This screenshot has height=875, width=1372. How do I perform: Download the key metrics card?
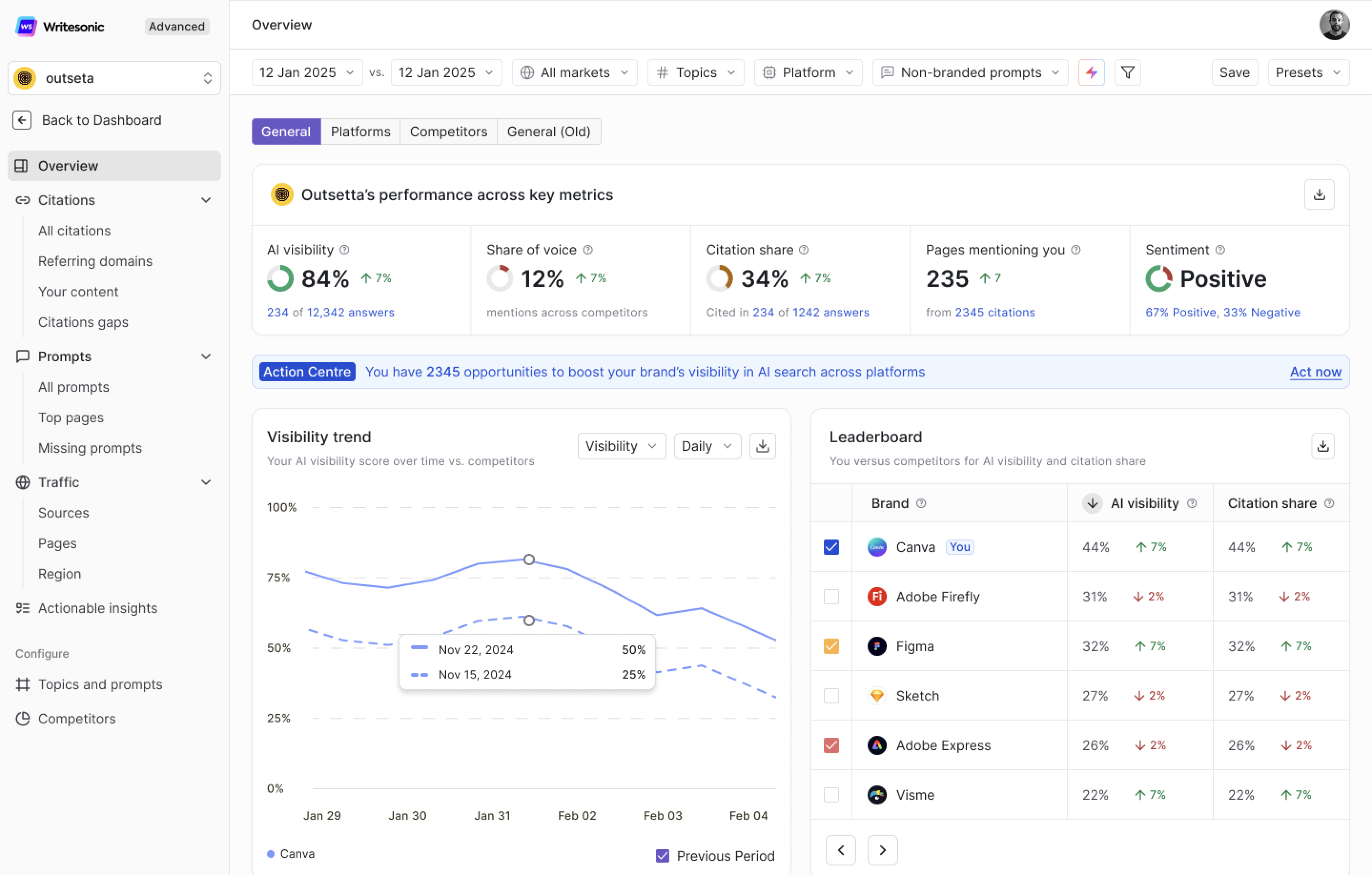pos(1319,195)
